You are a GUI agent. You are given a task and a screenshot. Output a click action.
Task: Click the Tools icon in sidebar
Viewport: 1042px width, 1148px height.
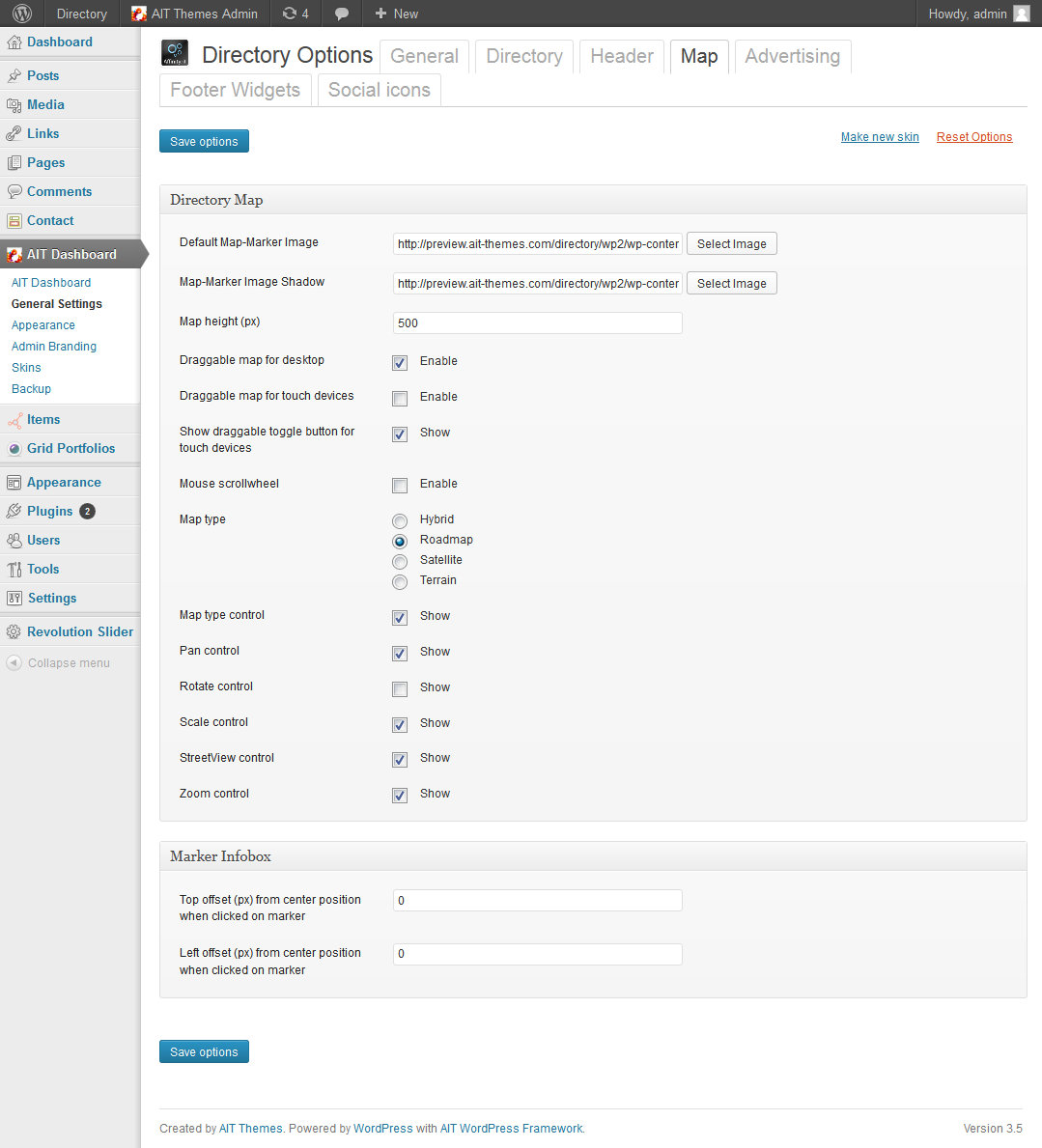click(14, 569)
